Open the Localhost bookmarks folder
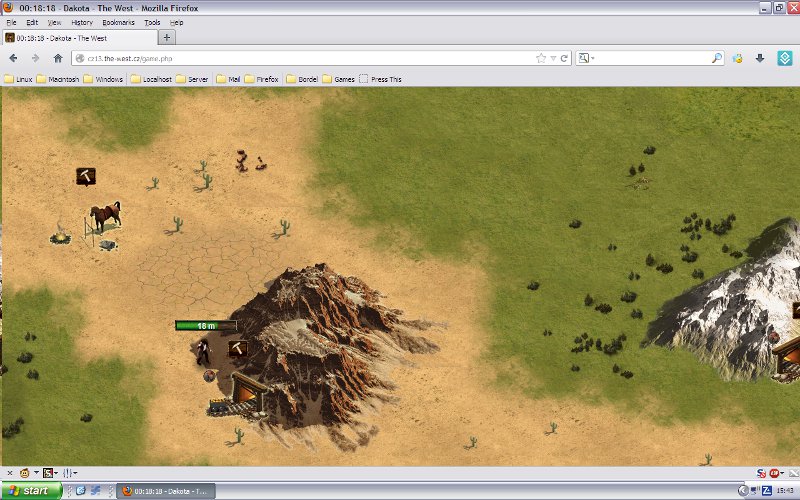 [151, 79]
